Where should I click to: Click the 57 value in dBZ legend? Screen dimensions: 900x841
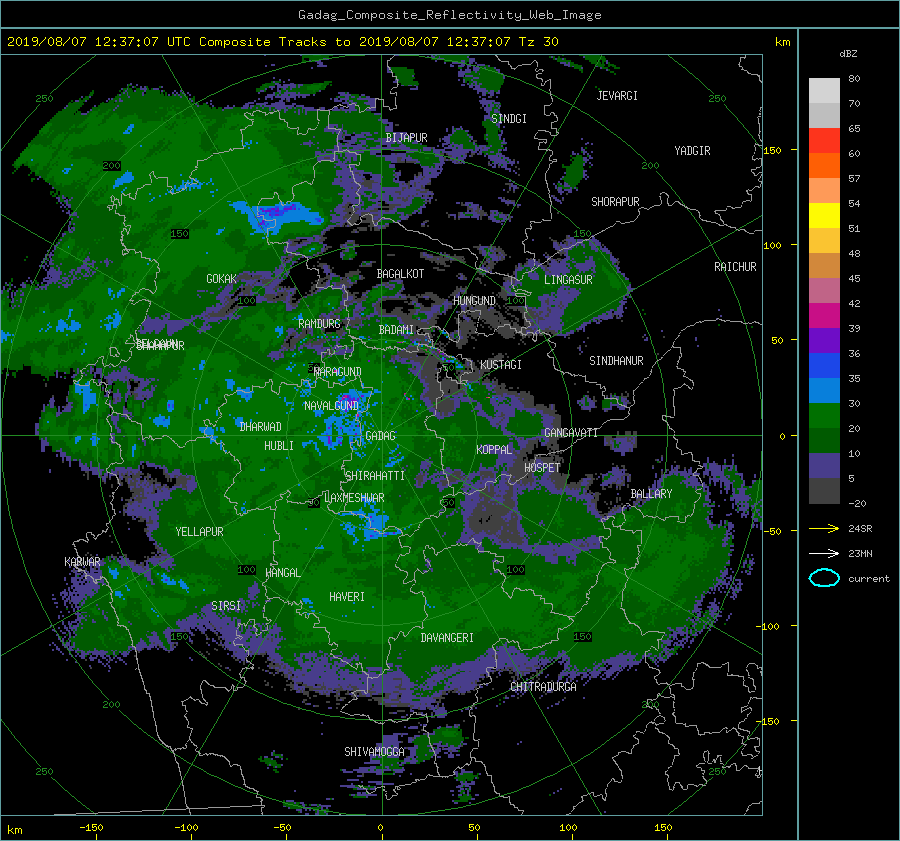(854, 179)
